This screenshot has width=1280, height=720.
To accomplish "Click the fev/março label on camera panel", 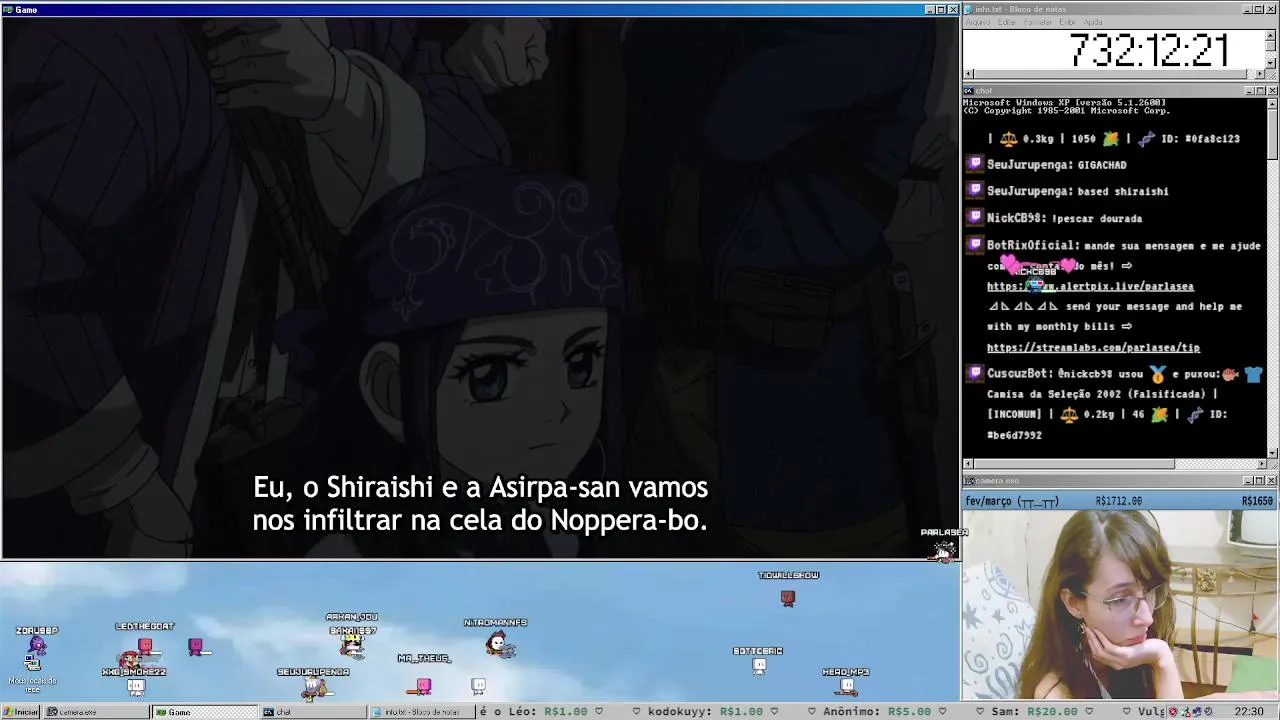I will [988, 501].
